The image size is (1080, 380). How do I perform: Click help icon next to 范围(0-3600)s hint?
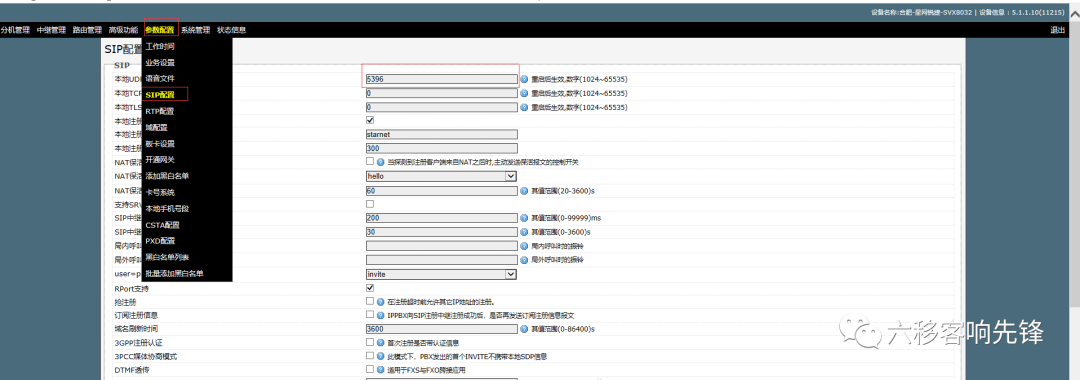click(x=524, y=232)
